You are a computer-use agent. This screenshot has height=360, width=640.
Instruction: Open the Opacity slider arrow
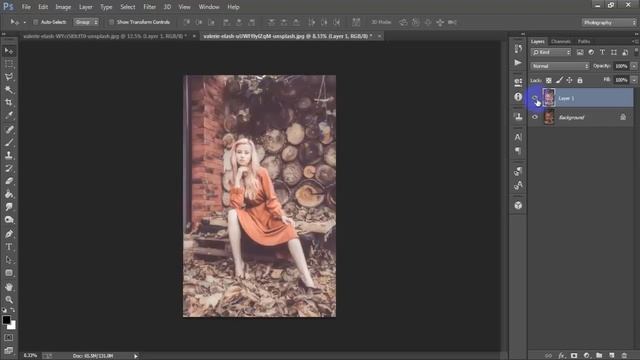tap(634, 66)
